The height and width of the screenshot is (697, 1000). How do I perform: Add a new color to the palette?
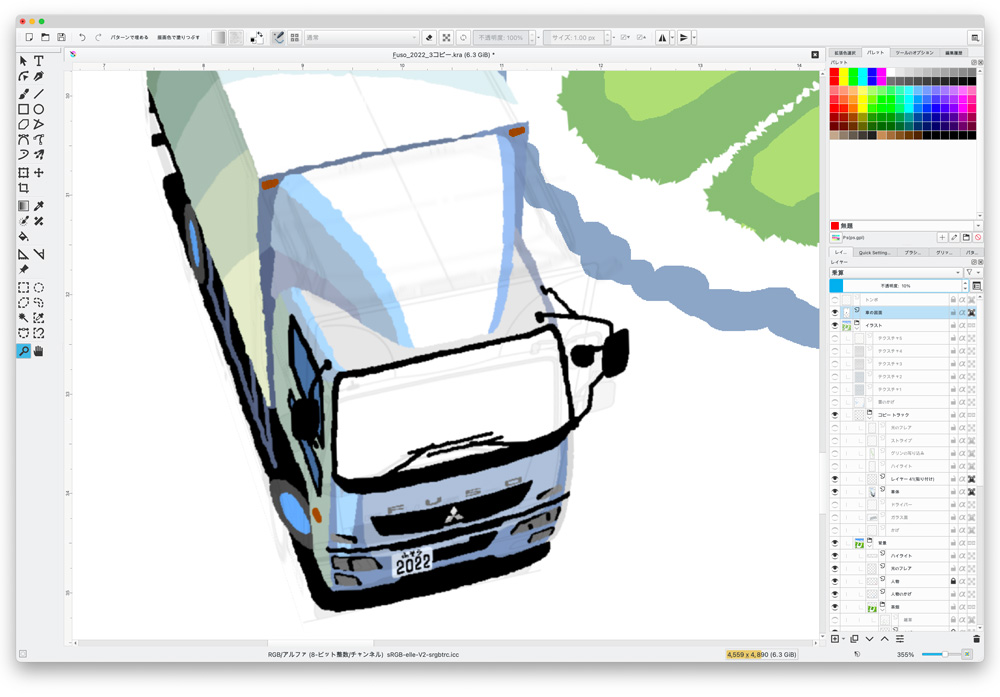pyautogui.click(x=942, y=238)
